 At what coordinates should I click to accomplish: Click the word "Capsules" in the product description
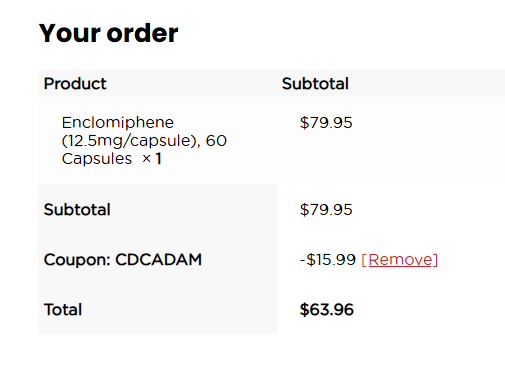tap(97, 159)
